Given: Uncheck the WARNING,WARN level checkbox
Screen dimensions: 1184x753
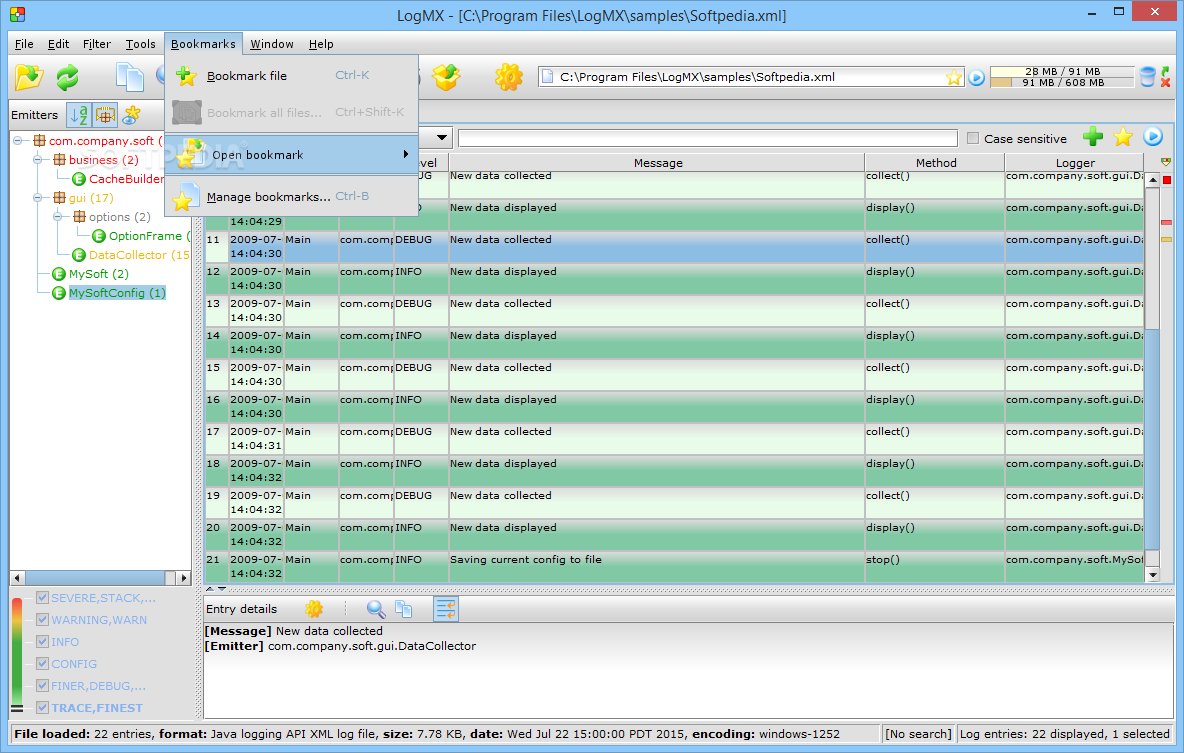Looking at the screenshot, I should (42, 619).
